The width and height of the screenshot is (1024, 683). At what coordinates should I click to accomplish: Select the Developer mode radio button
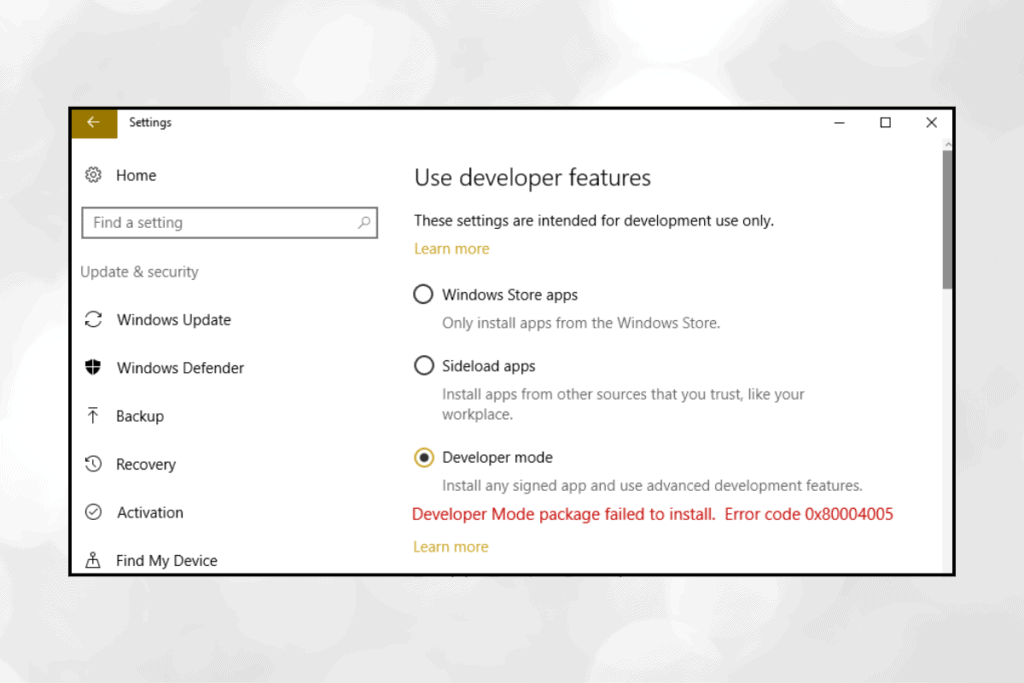pos(423,458)
